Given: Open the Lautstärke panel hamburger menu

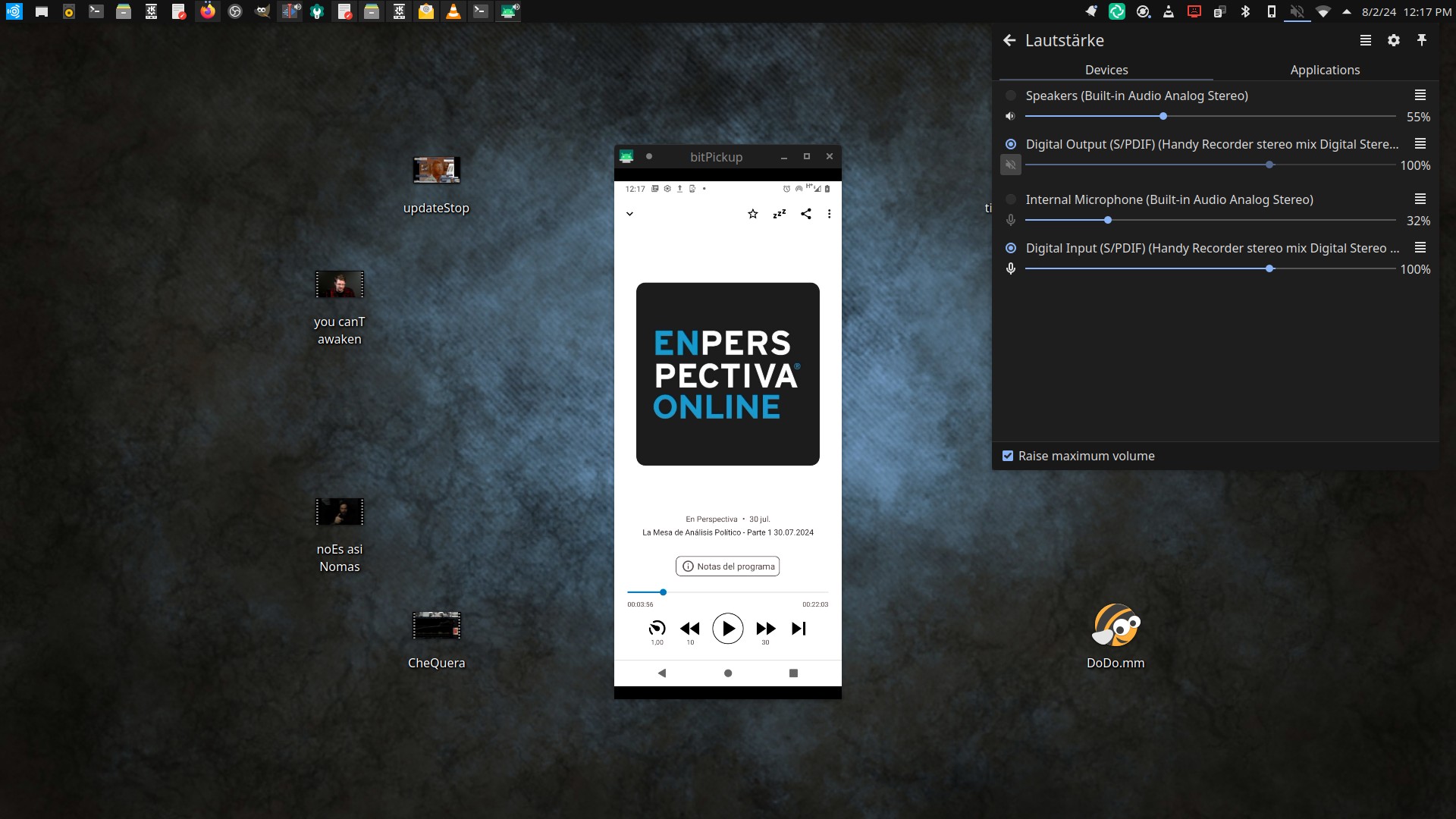Looking at the screenshot, I should tap(1366, 40).
